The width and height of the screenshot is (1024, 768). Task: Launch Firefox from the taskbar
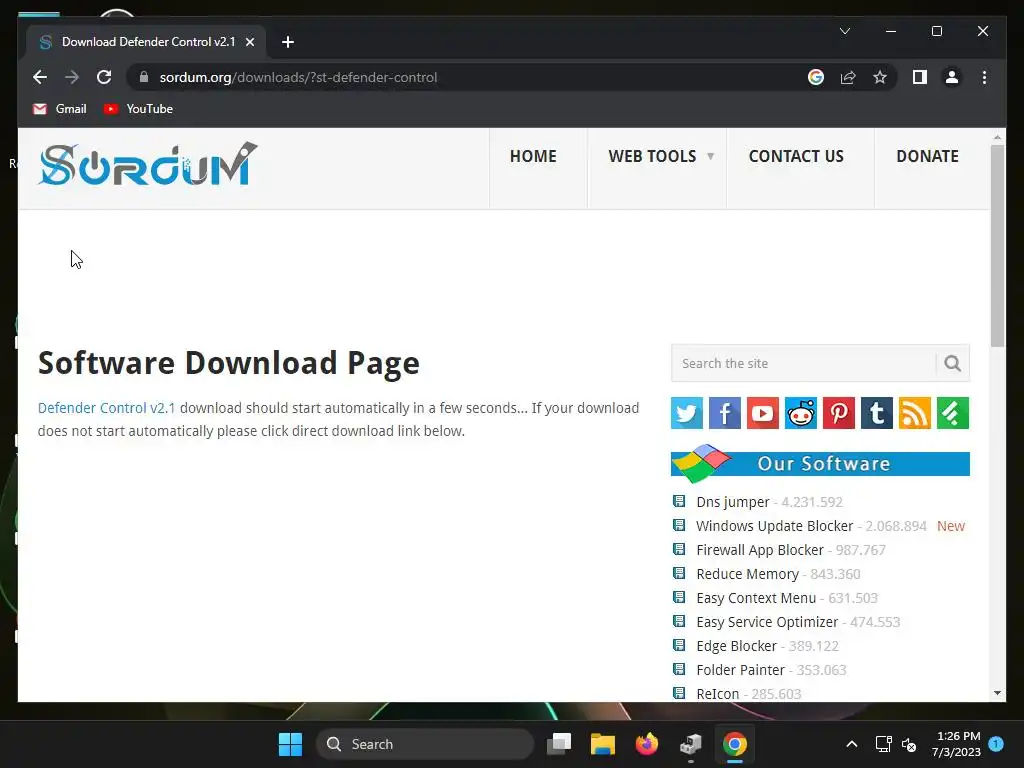point(647,744)
